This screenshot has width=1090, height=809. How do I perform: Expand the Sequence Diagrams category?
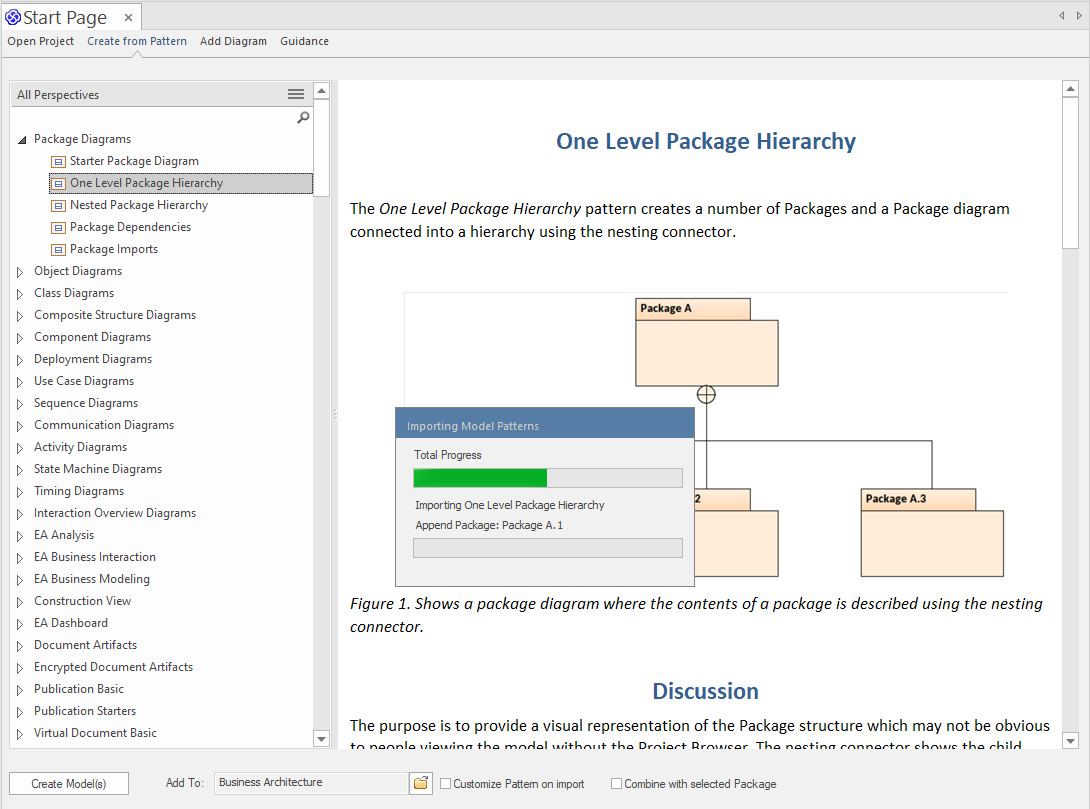point(21,403)
